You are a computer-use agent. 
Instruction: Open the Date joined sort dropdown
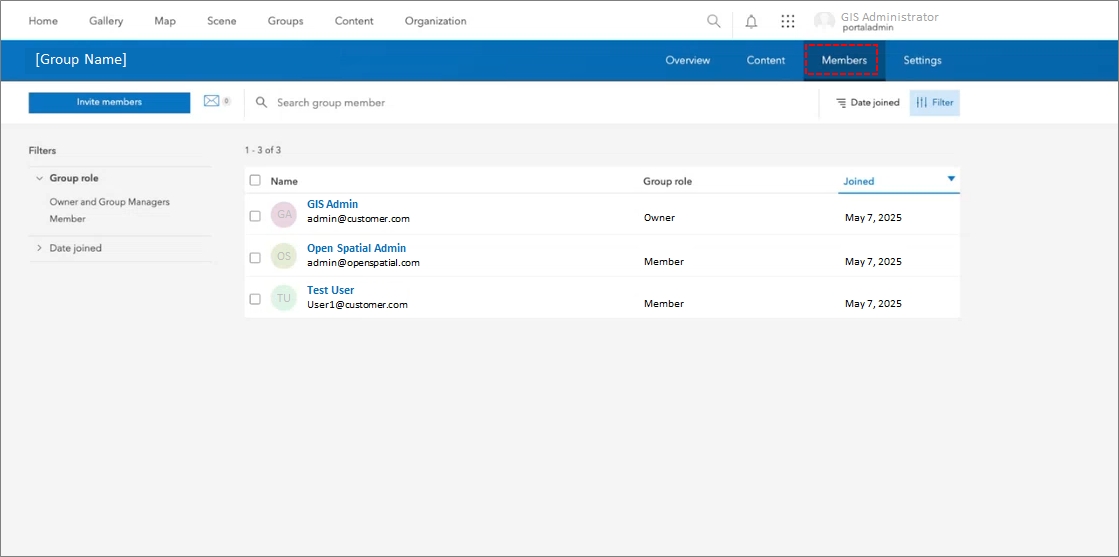click(x=868, y=103)
